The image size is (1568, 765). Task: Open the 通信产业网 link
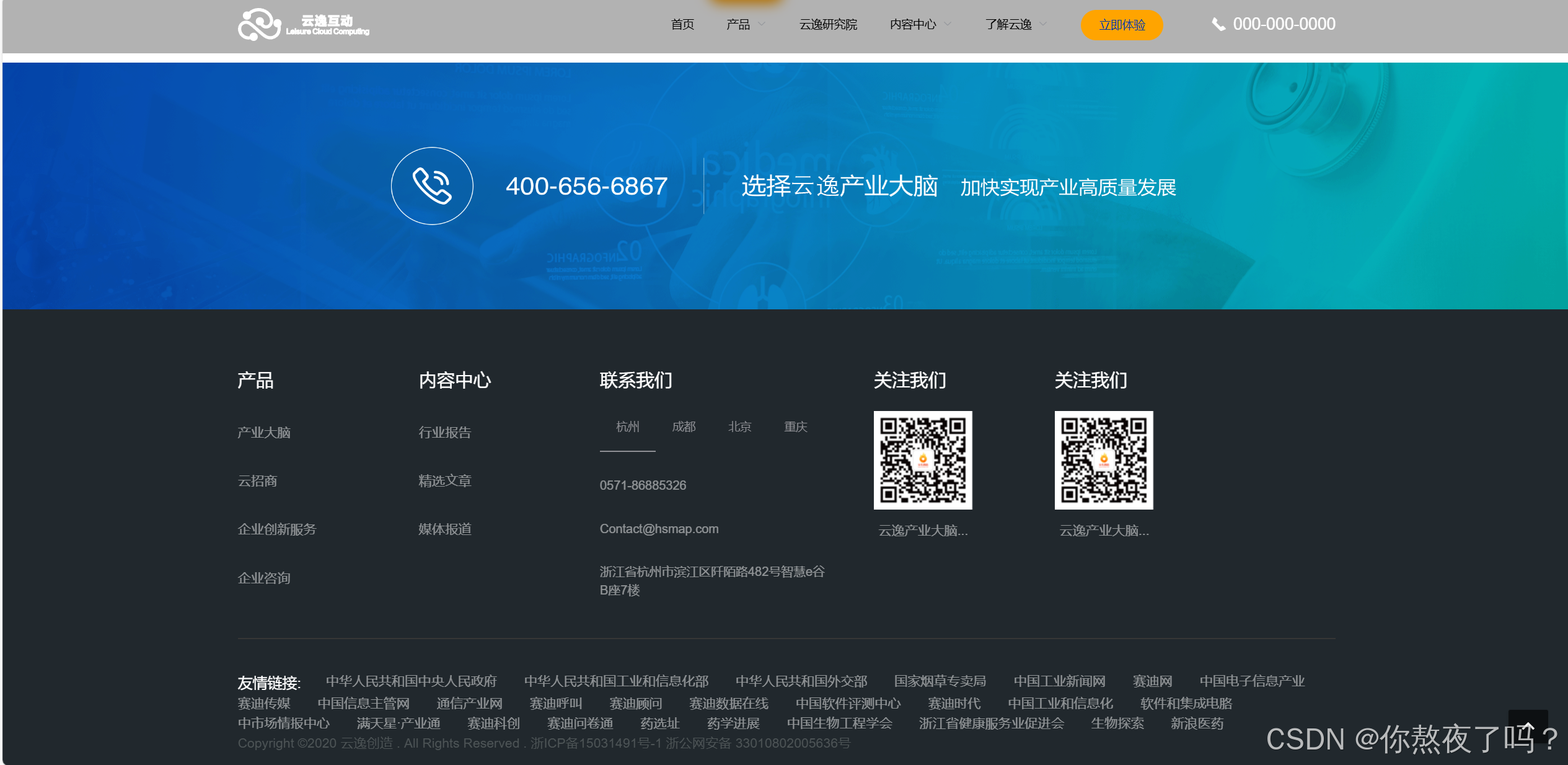(469, 703)
